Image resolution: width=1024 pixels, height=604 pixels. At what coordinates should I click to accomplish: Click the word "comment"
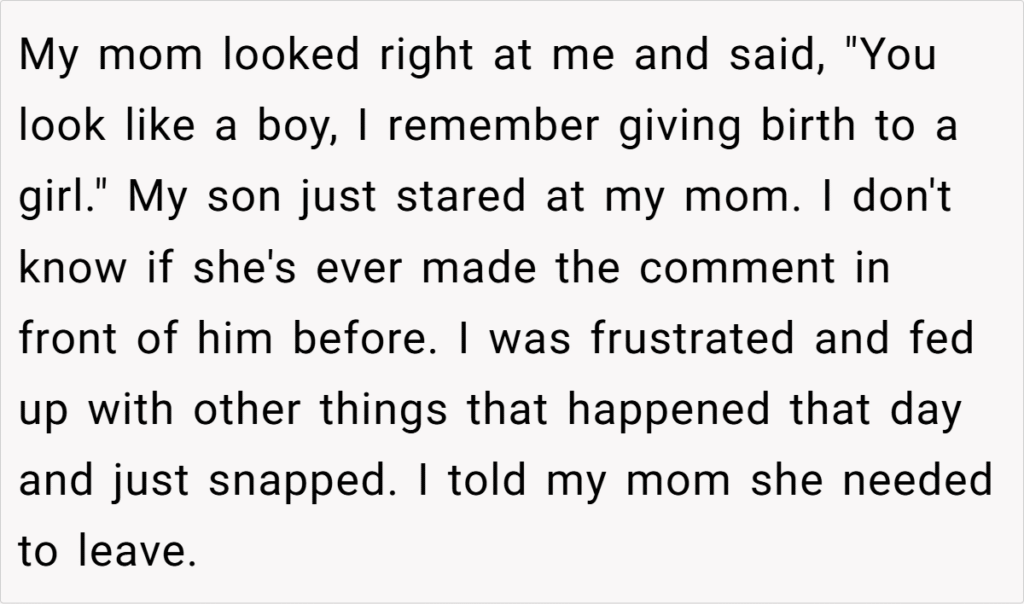(x=738, y=268)
